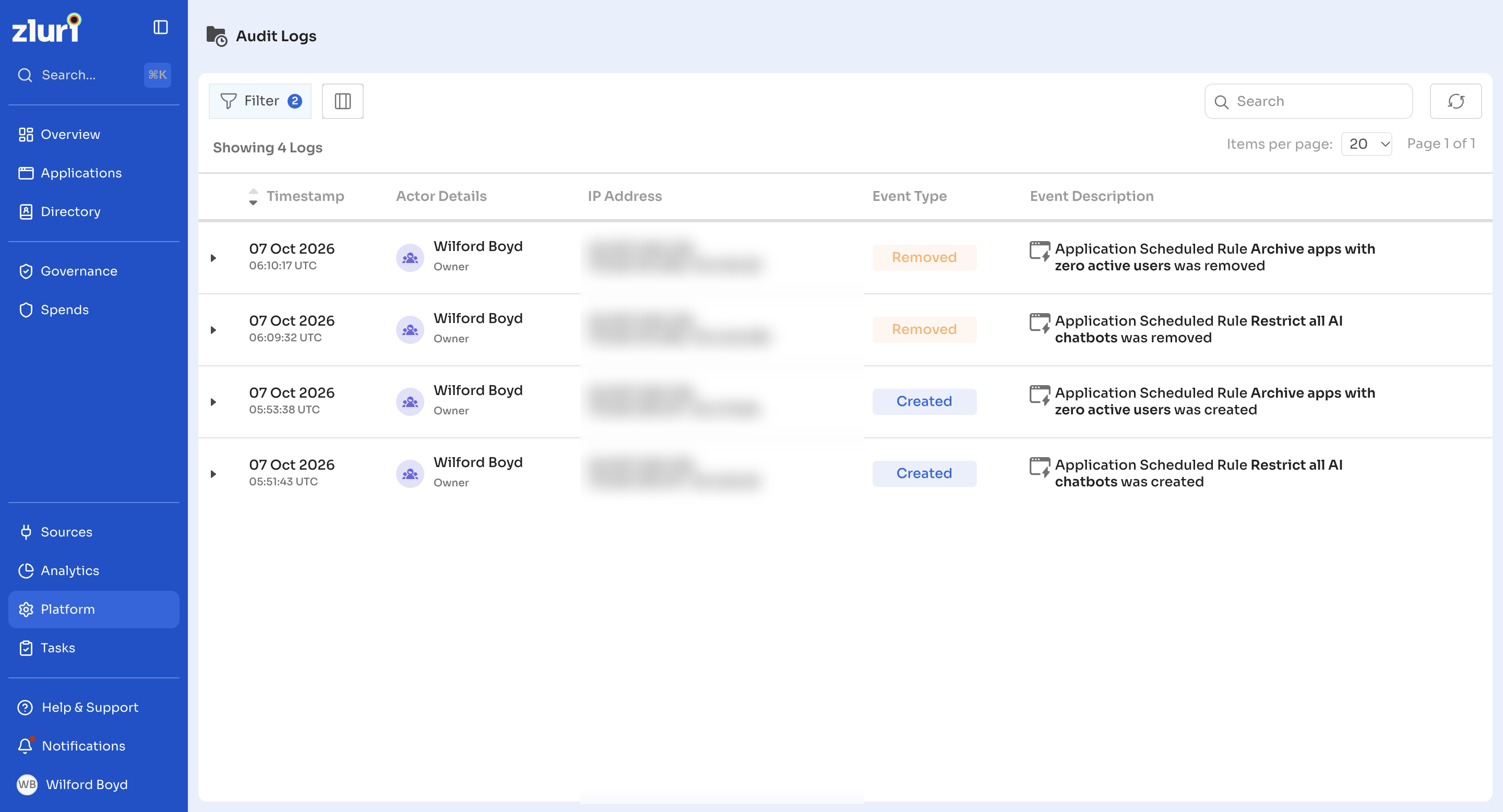Click actor avatar in 05:51:43 row
The width and height of the screenshot is (1503, 812).
pyautogui.click(x=410, y=474)
